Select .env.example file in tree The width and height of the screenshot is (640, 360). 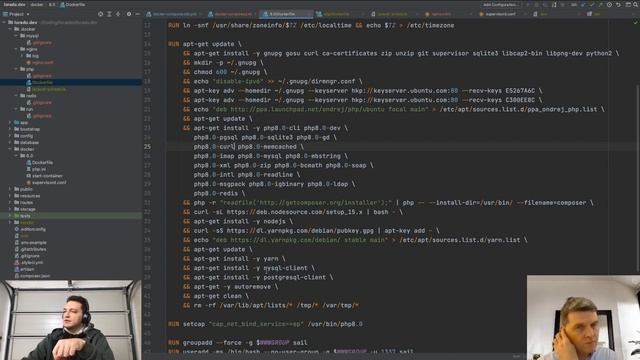tap(31, 242)
